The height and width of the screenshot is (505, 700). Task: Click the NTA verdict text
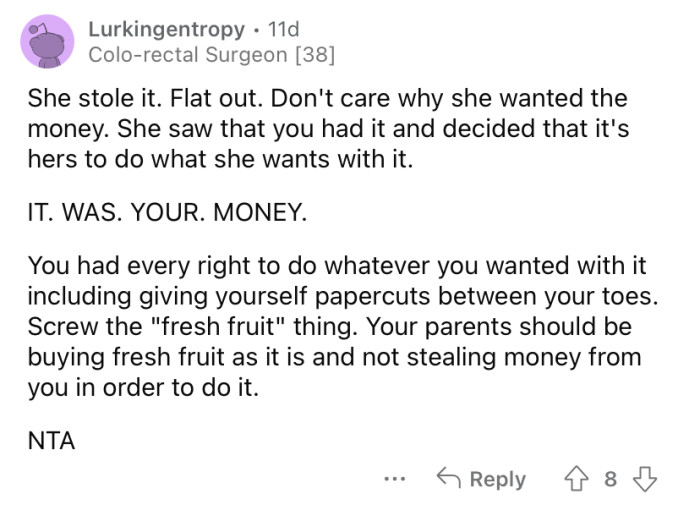click(51, 440)
